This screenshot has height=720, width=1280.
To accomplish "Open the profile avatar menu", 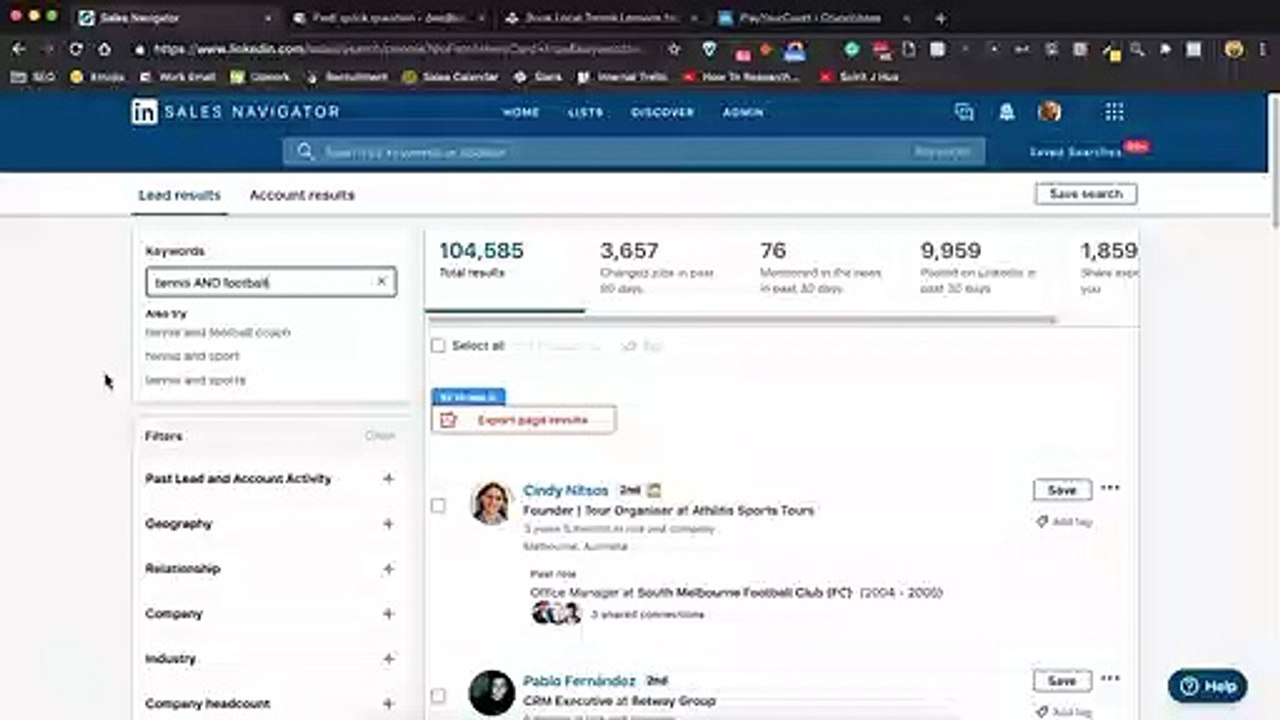I will [1049, 111].
